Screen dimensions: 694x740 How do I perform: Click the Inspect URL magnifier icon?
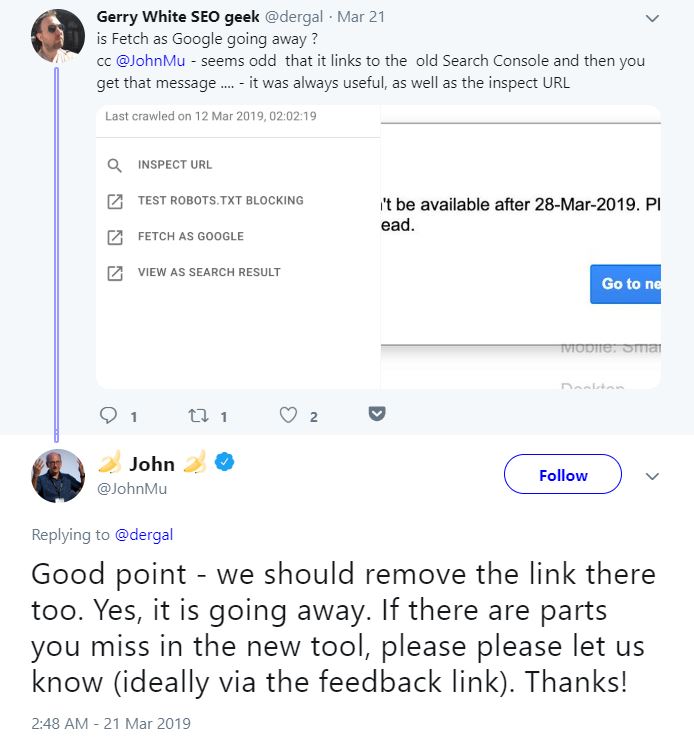point(115,165)
